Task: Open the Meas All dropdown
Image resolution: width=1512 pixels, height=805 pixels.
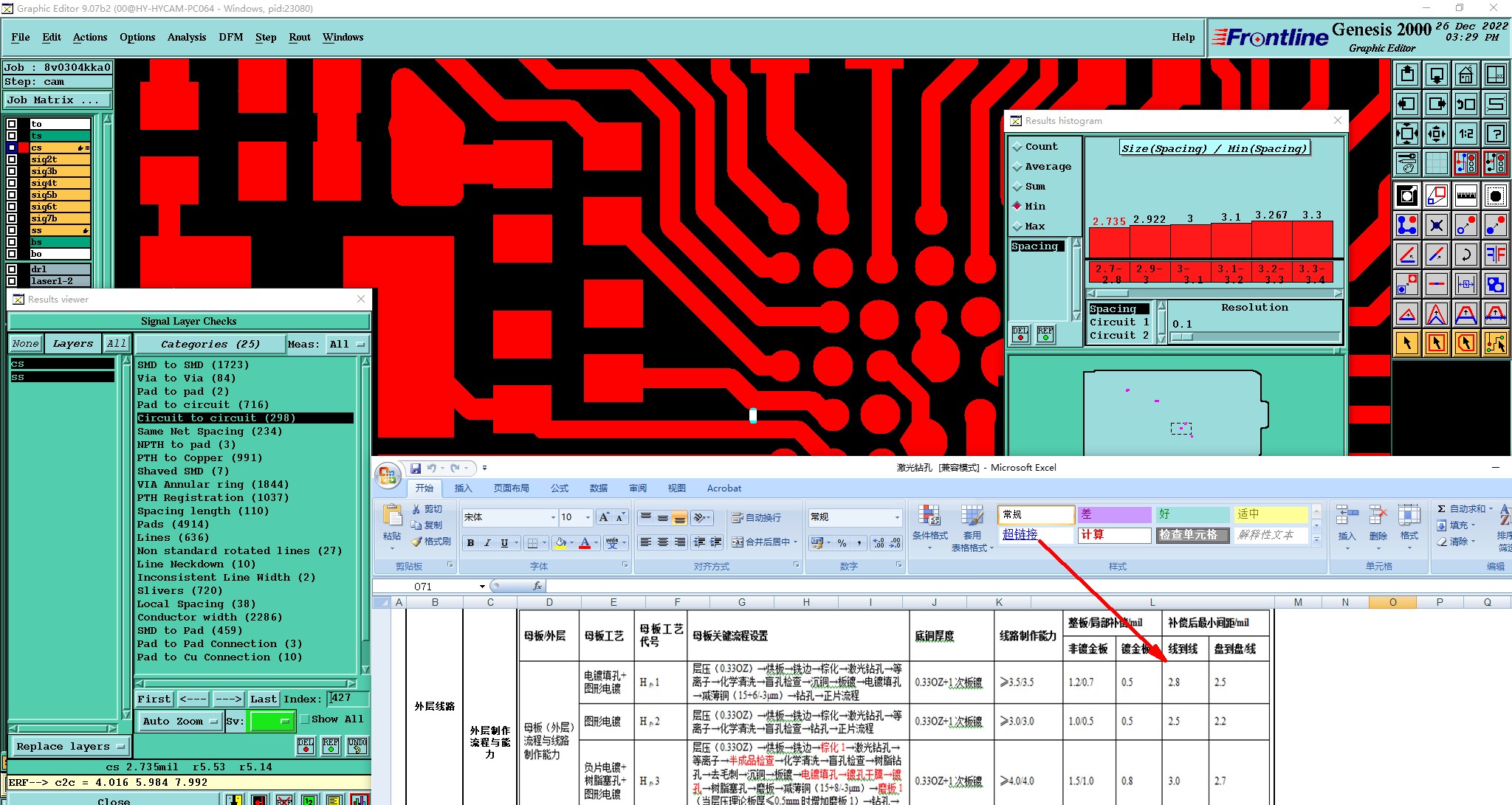Action: (347, 345)
